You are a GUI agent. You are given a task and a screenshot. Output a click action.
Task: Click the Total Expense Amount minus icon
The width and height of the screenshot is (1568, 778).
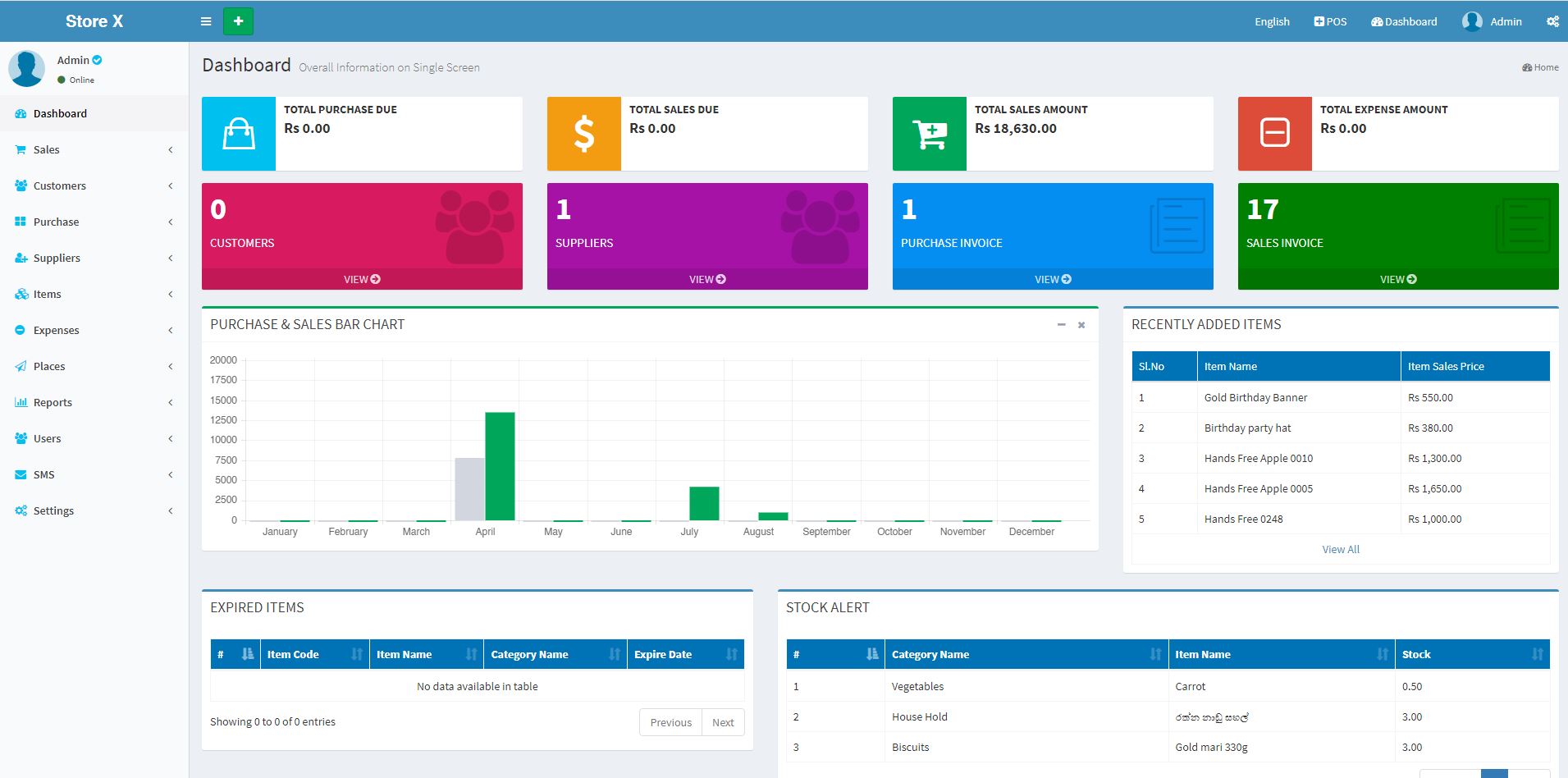tap(1274, 134)
